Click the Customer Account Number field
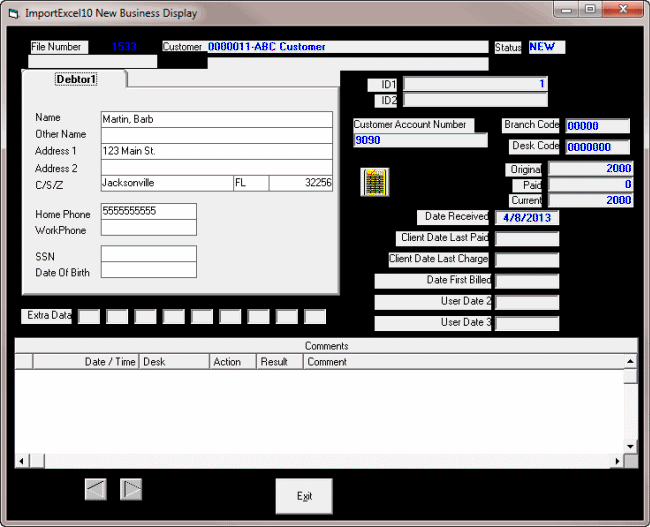The image size is (650, 527). pyautogui.click(x=419, y=141)
